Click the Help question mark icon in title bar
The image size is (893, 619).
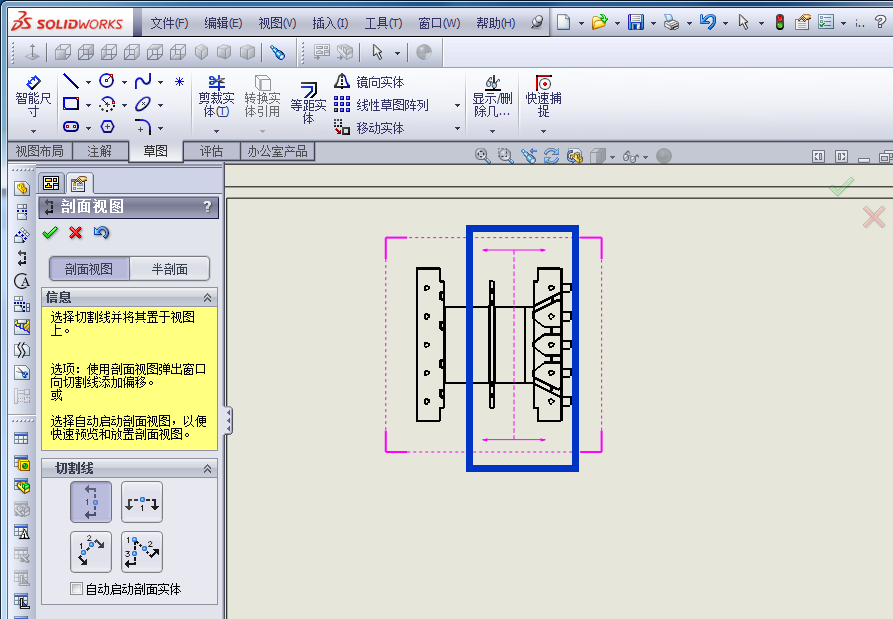coord(880,22)
